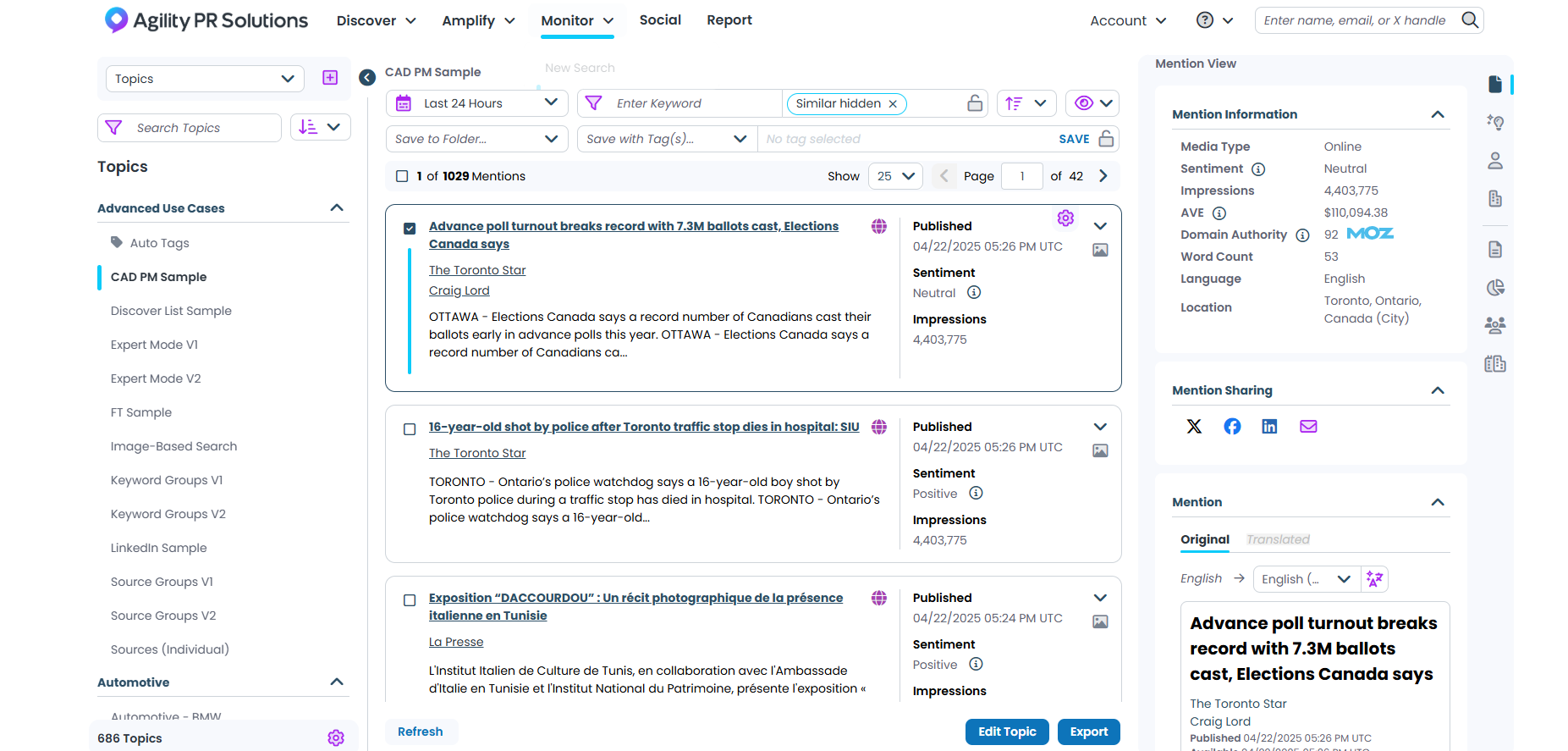Open the Last 24 Hours date dropdown
Viewport: 1568px width, 751px height.
coord(476,103)
